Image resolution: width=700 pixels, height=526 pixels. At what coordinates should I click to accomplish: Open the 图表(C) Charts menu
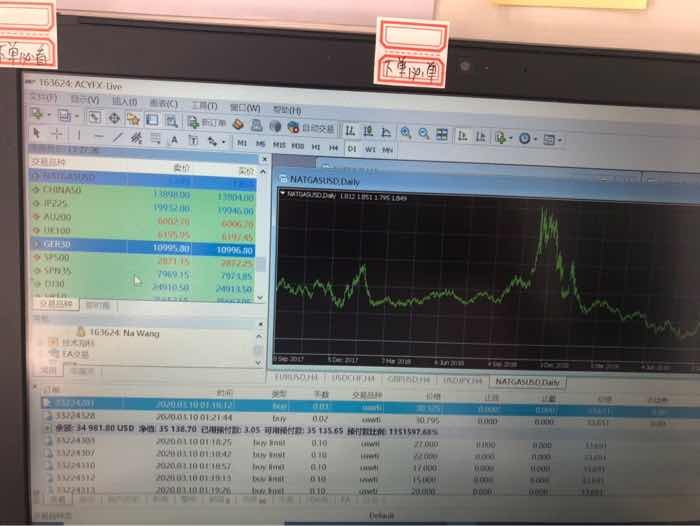tap(163, 104)
